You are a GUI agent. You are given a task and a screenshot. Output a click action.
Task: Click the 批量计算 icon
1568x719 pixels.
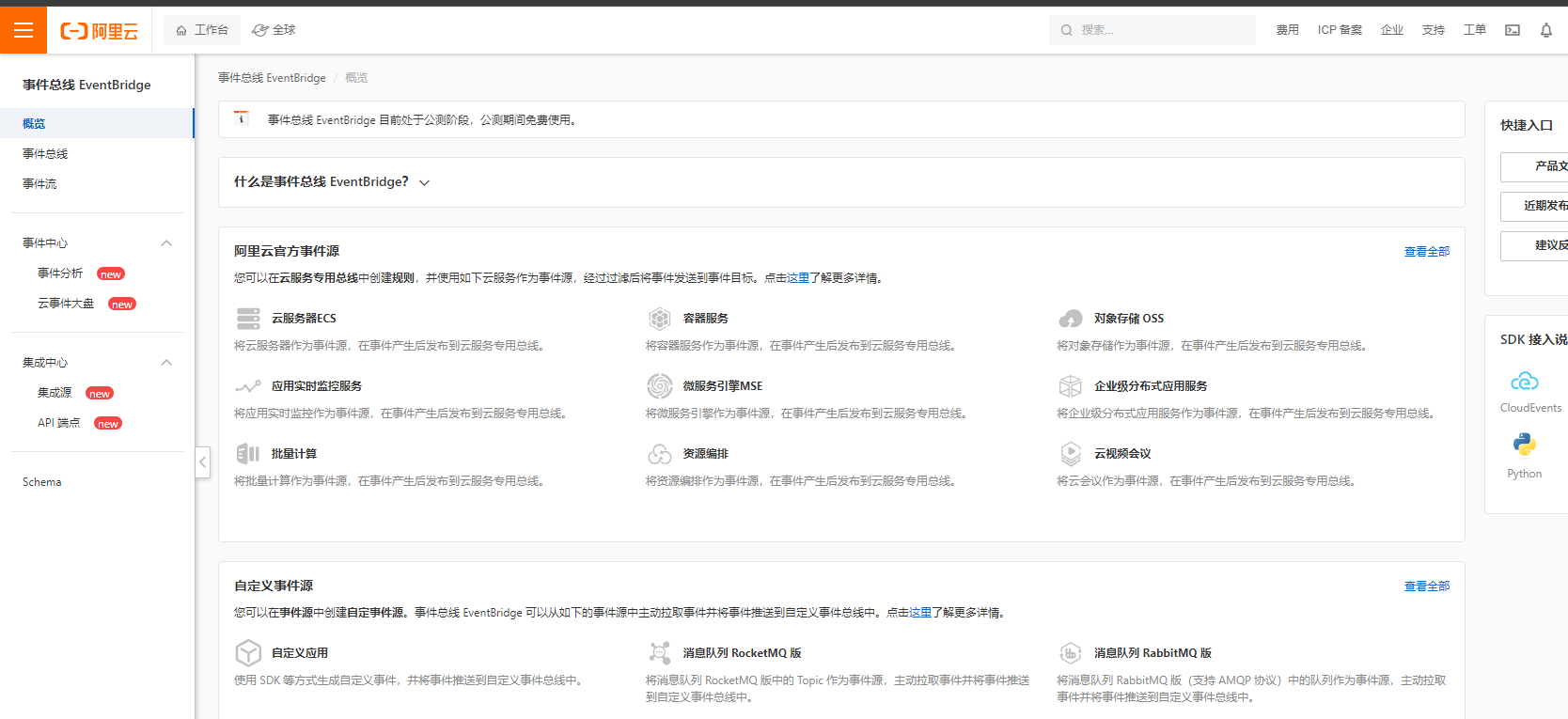248,454
